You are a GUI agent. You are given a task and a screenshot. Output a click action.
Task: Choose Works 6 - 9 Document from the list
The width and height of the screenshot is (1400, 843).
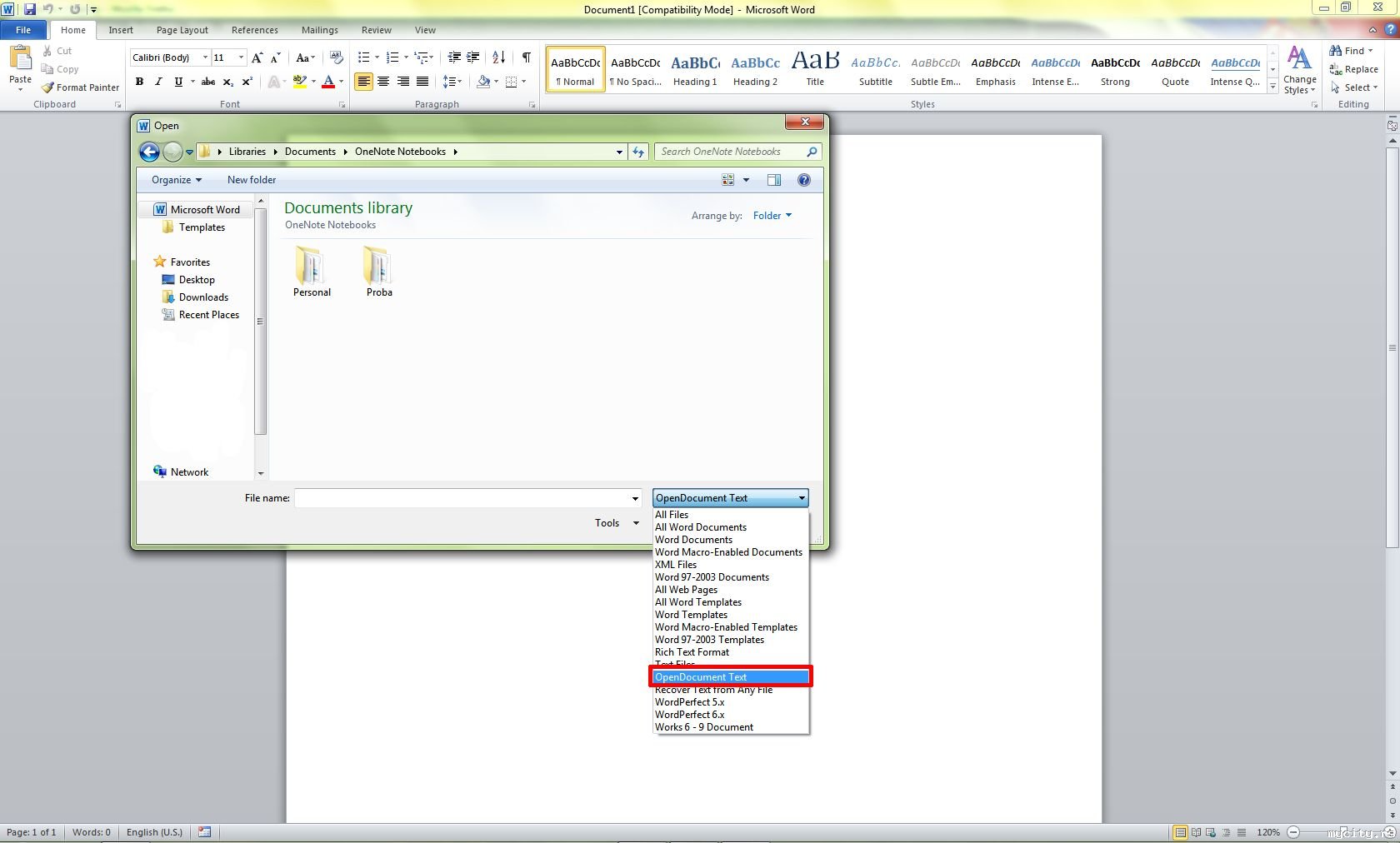[730, 727]
